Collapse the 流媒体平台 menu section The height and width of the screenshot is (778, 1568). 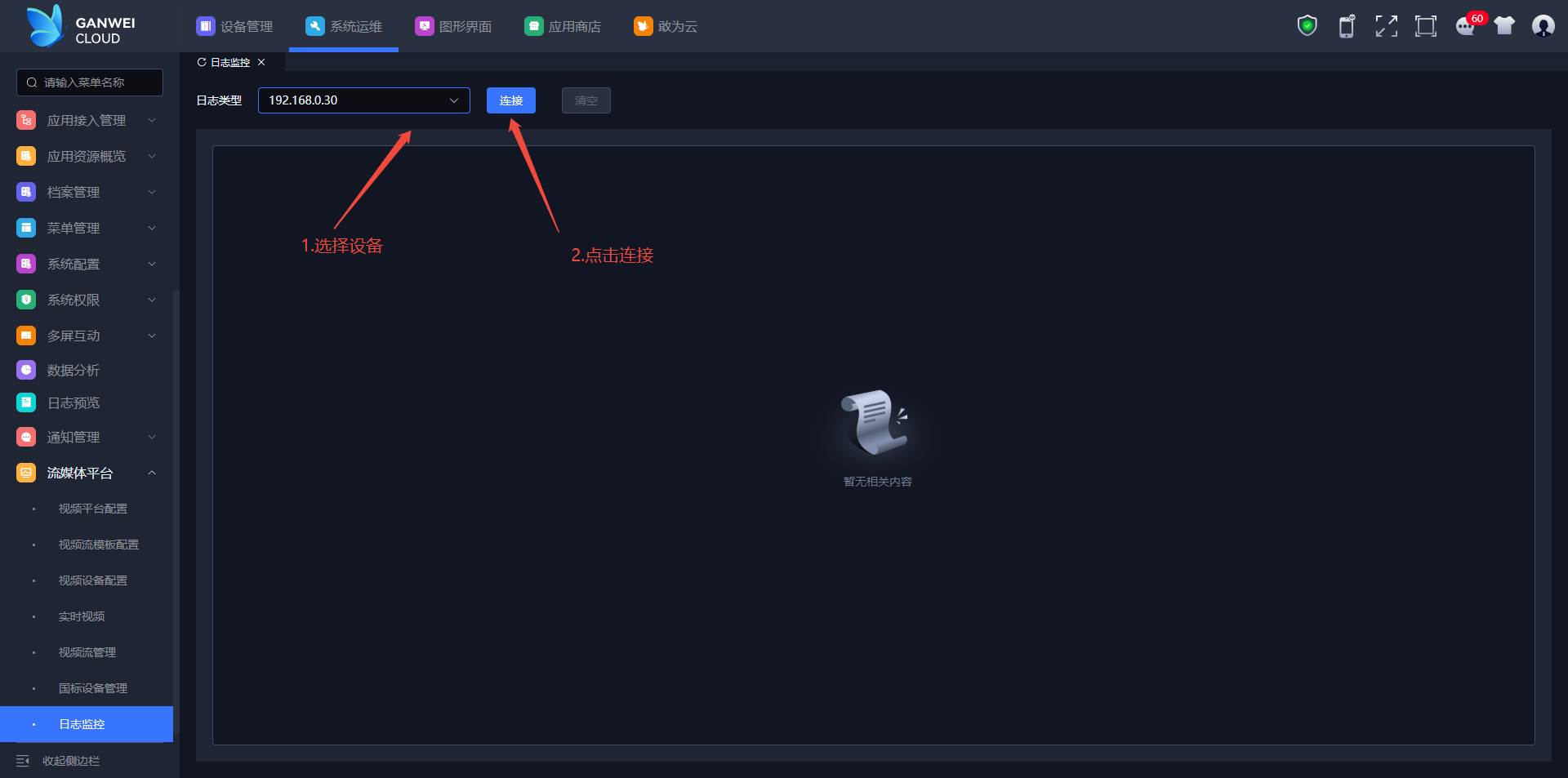tap(87, 473)
